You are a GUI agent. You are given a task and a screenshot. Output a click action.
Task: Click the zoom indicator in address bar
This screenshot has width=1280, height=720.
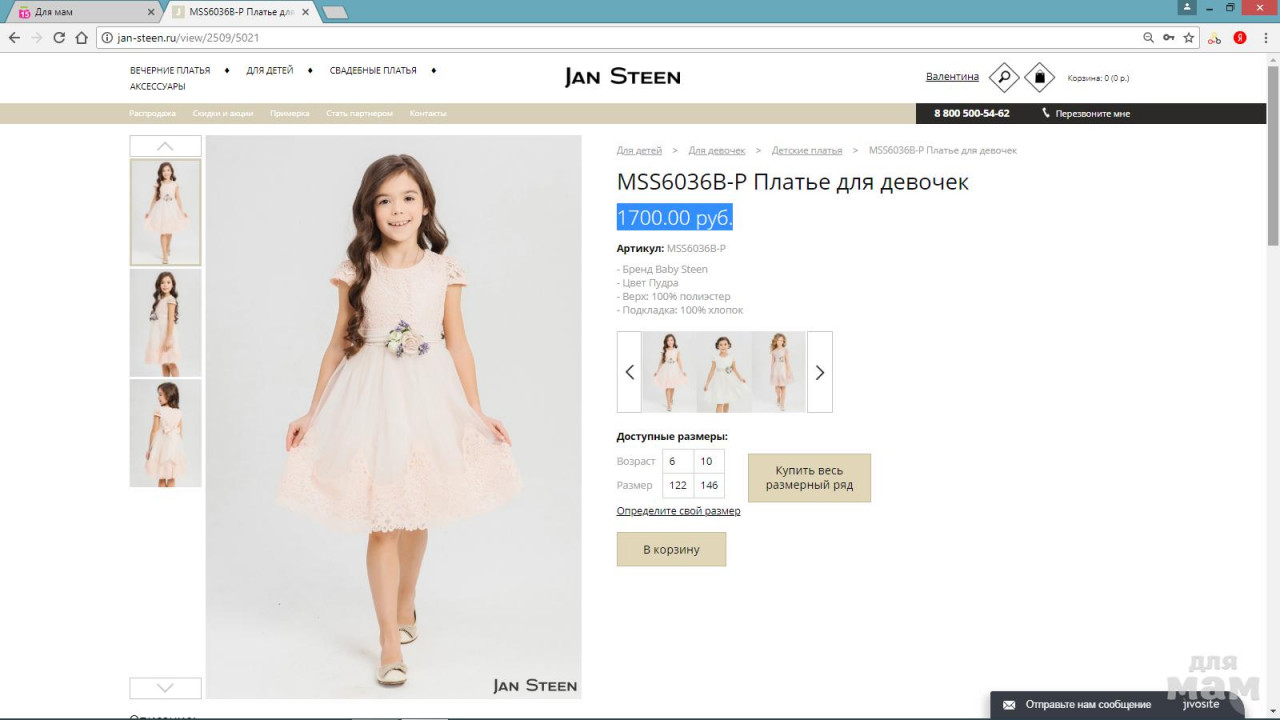point(1148,38)
